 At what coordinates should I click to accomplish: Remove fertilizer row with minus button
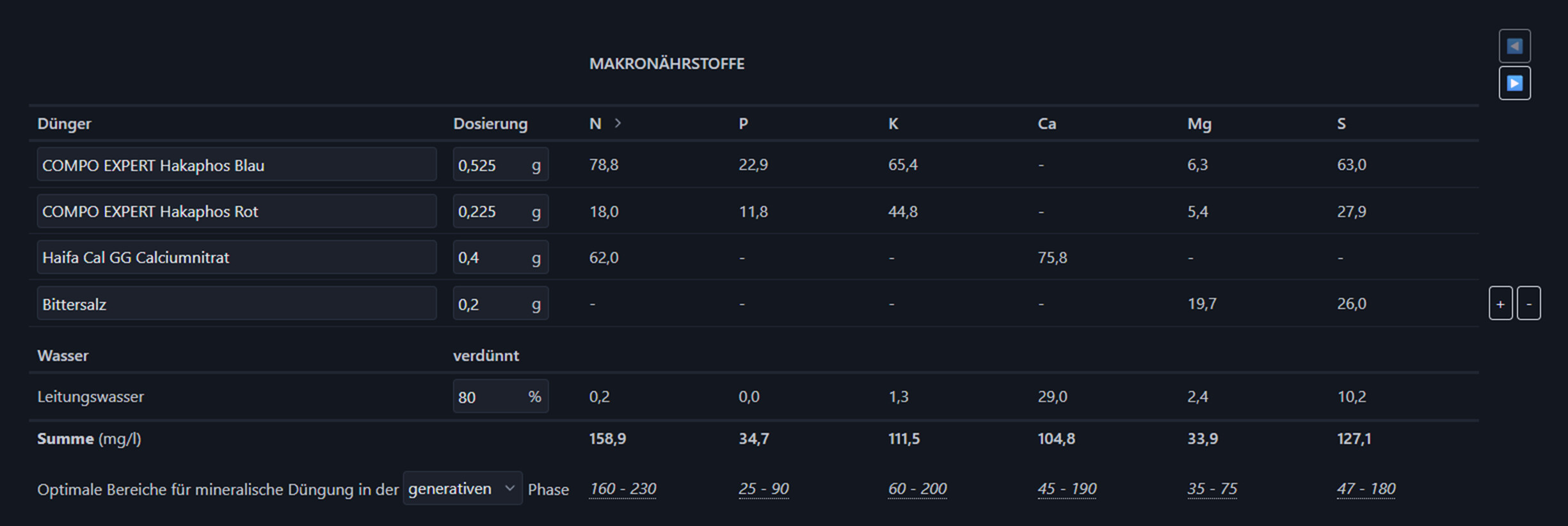(1529, 304)
